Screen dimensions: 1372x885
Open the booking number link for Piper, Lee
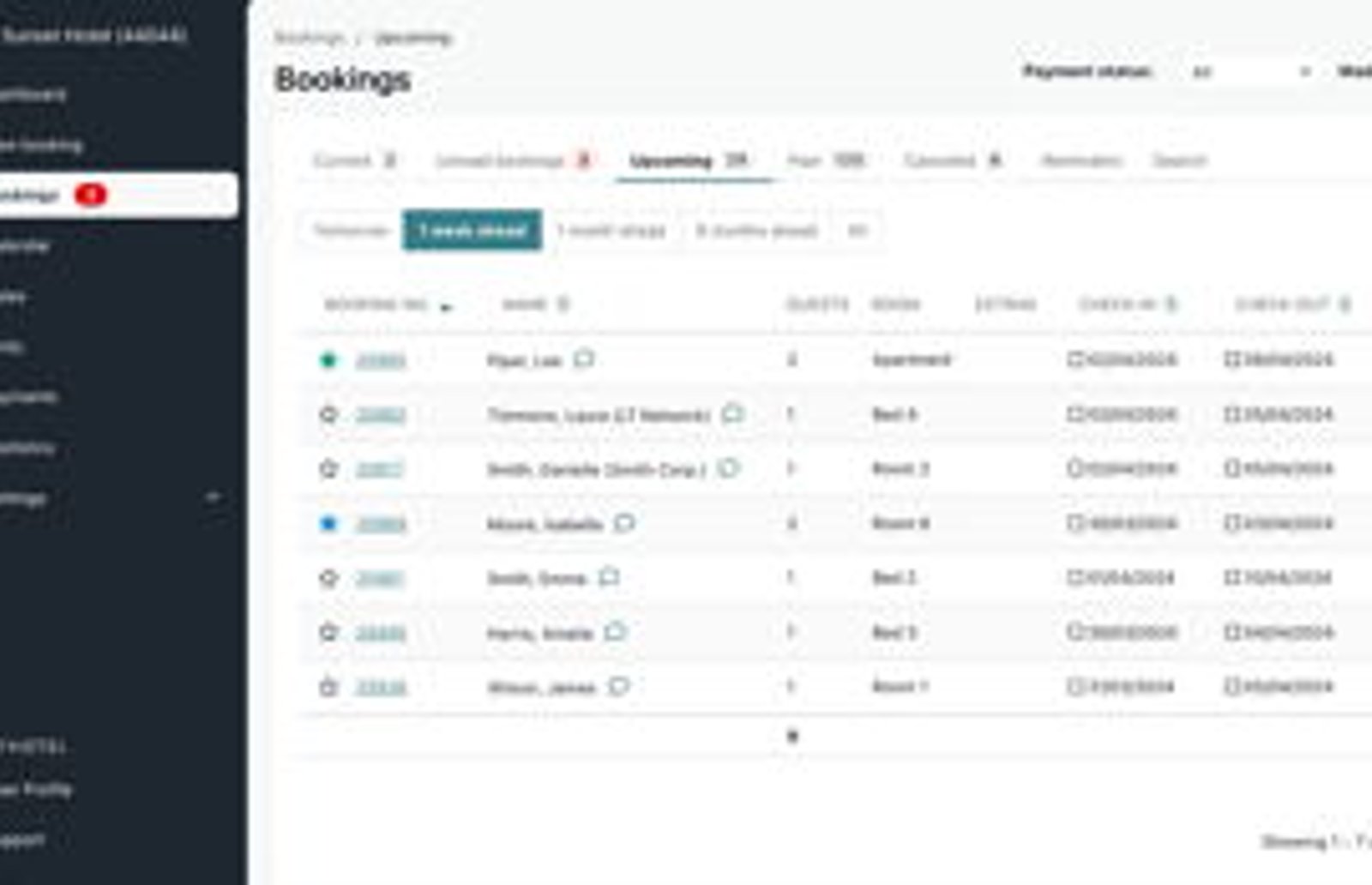tap(381, 360)
